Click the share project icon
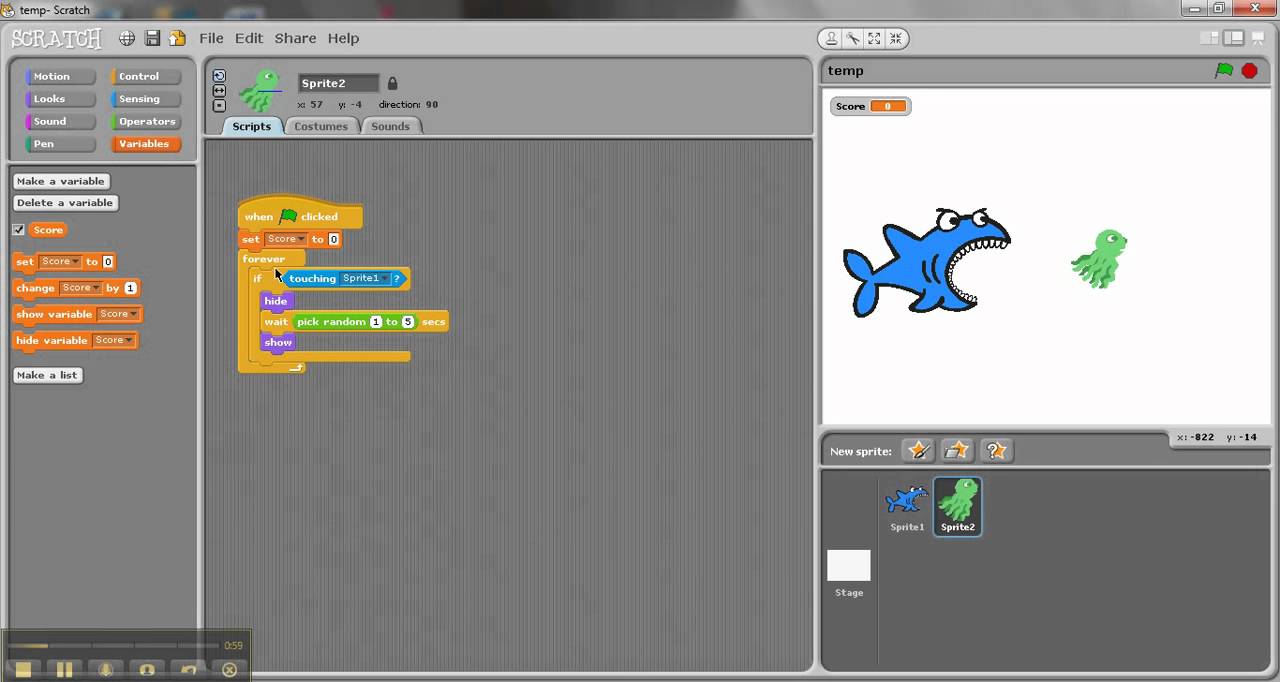 click(x=177, y=38)
